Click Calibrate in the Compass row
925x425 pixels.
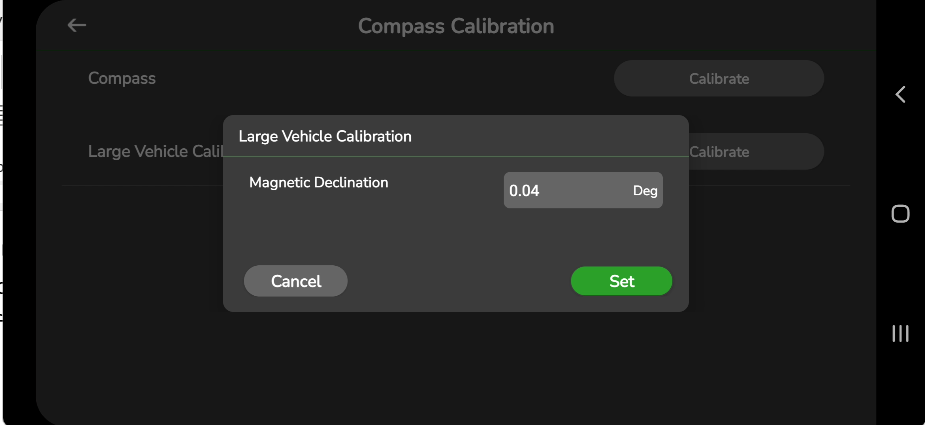pyautogui.click(x=718, y=78)
